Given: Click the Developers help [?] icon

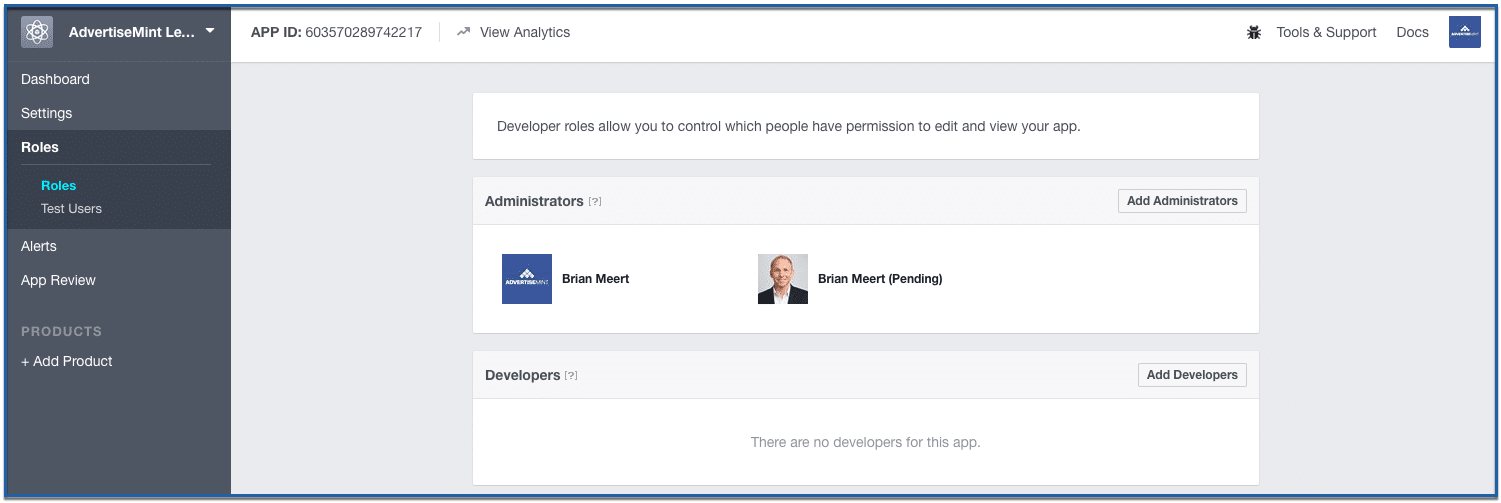Looking at the screenshot, I should tap(571, 376).
